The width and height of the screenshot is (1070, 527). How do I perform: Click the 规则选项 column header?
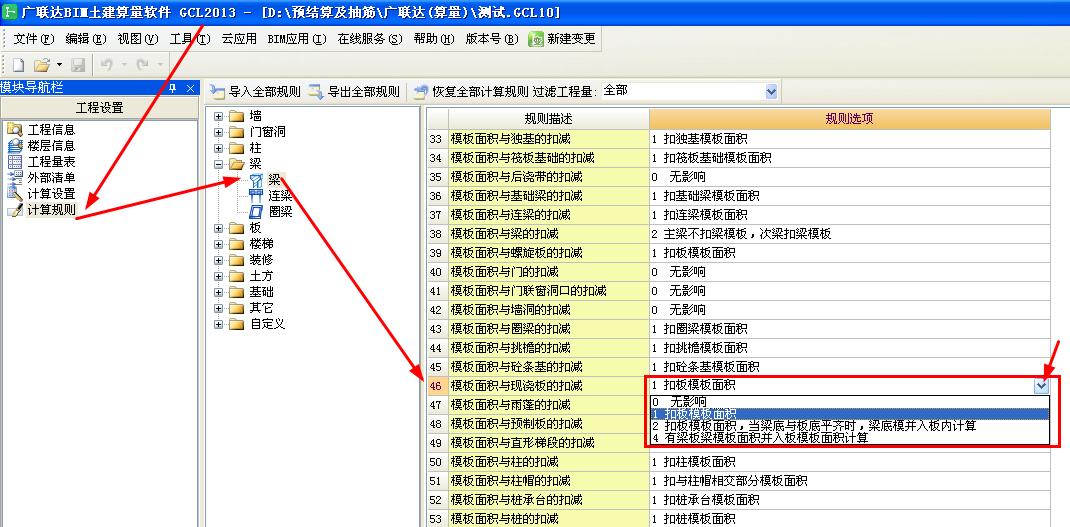850,119
